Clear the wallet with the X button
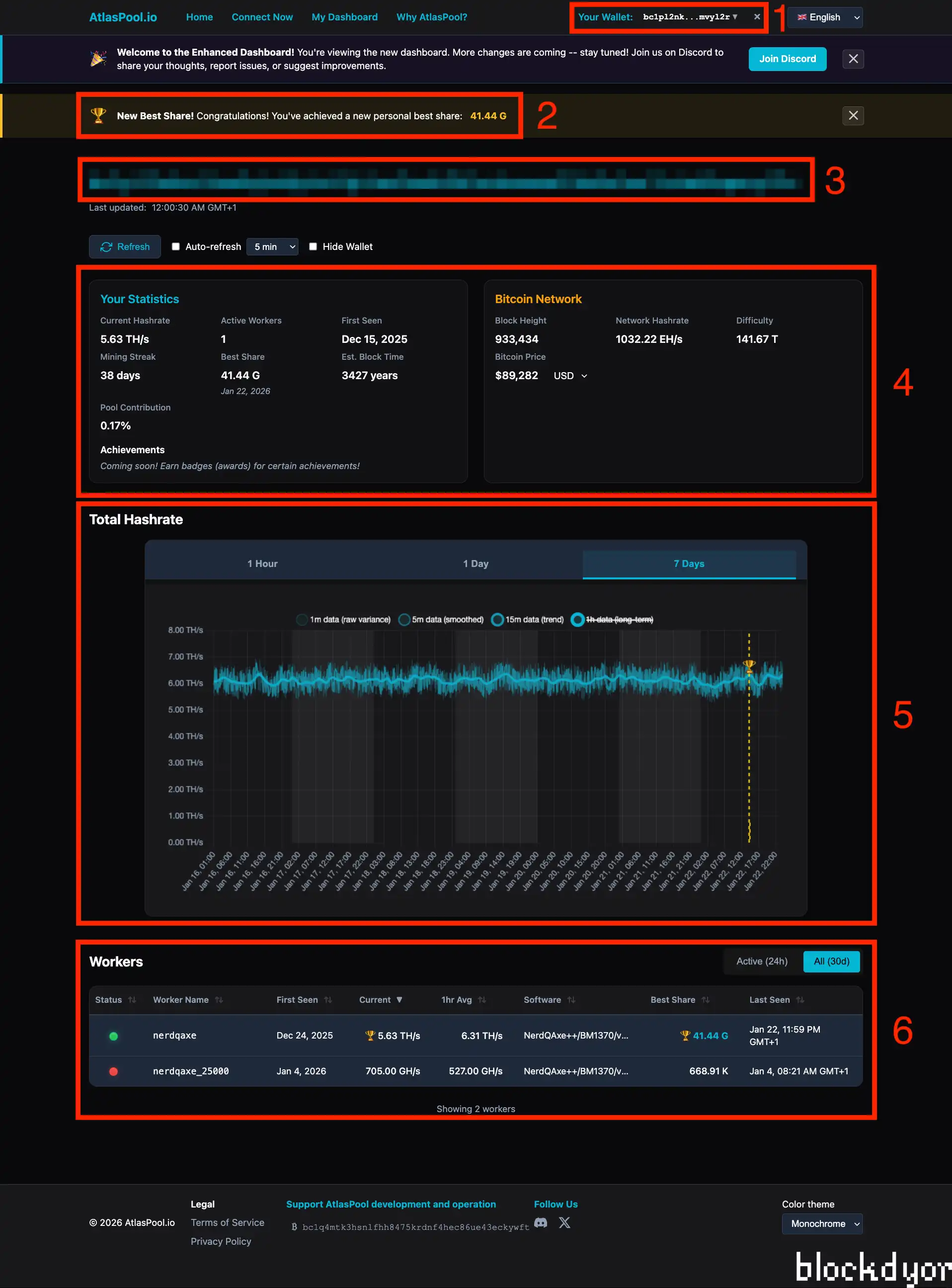Screen dimensions: 952x1288 757,17
